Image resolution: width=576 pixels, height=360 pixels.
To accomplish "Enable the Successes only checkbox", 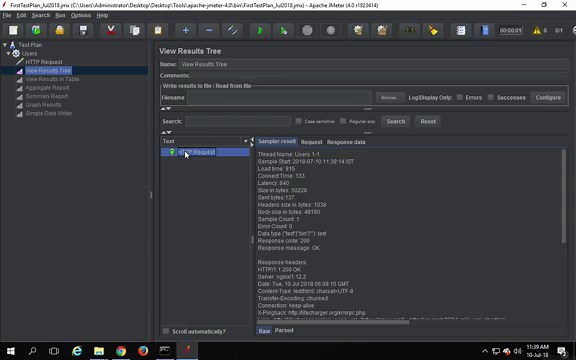I will pyautogui.click(x=491, y=97).
